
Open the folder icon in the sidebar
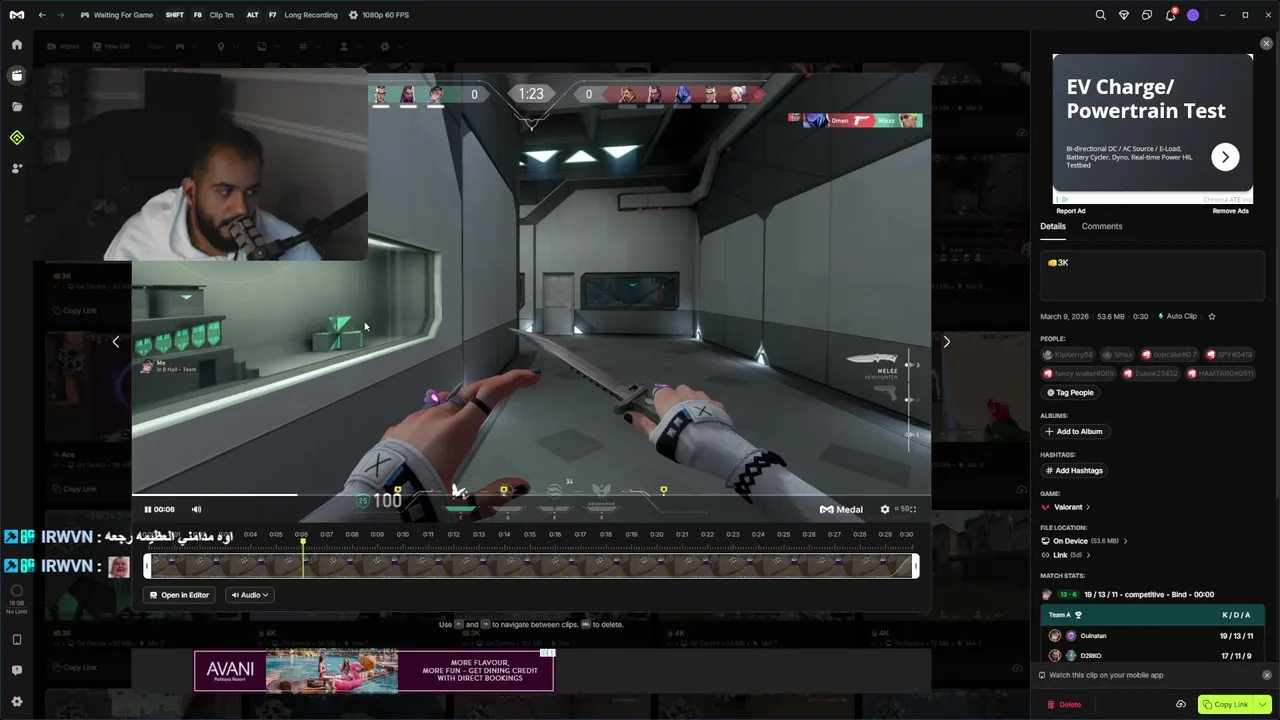[x=17, y=107]
